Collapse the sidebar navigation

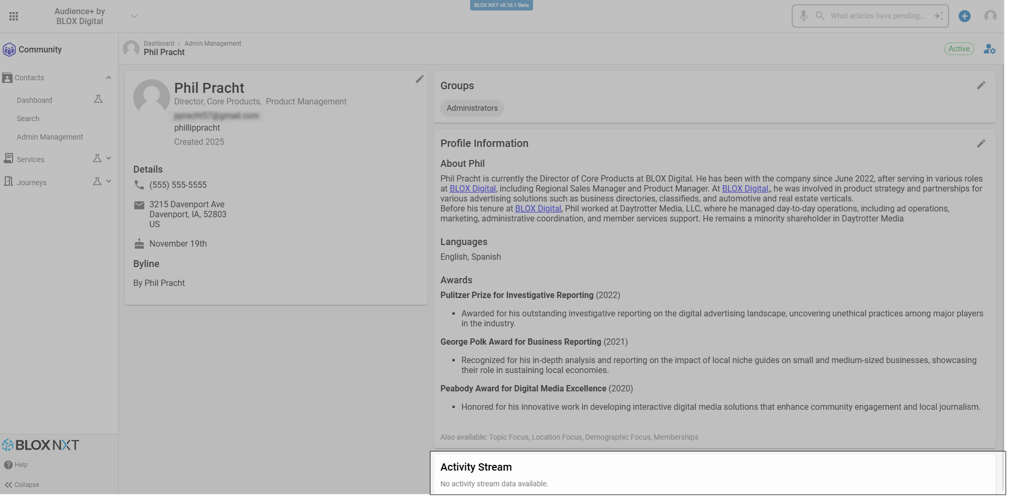click(x=21, y=485)
